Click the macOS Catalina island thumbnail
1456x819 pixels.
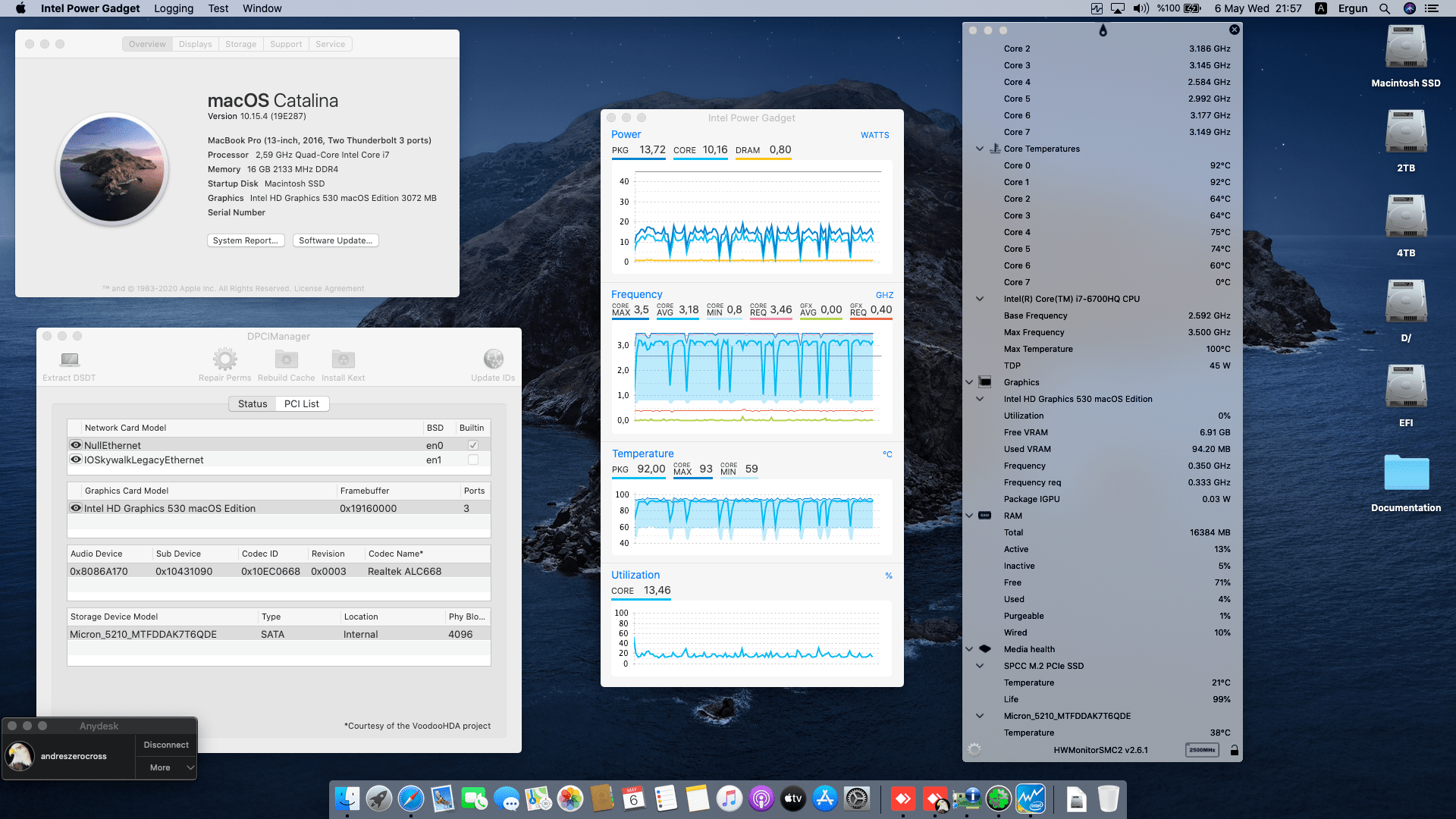point(111,168)
